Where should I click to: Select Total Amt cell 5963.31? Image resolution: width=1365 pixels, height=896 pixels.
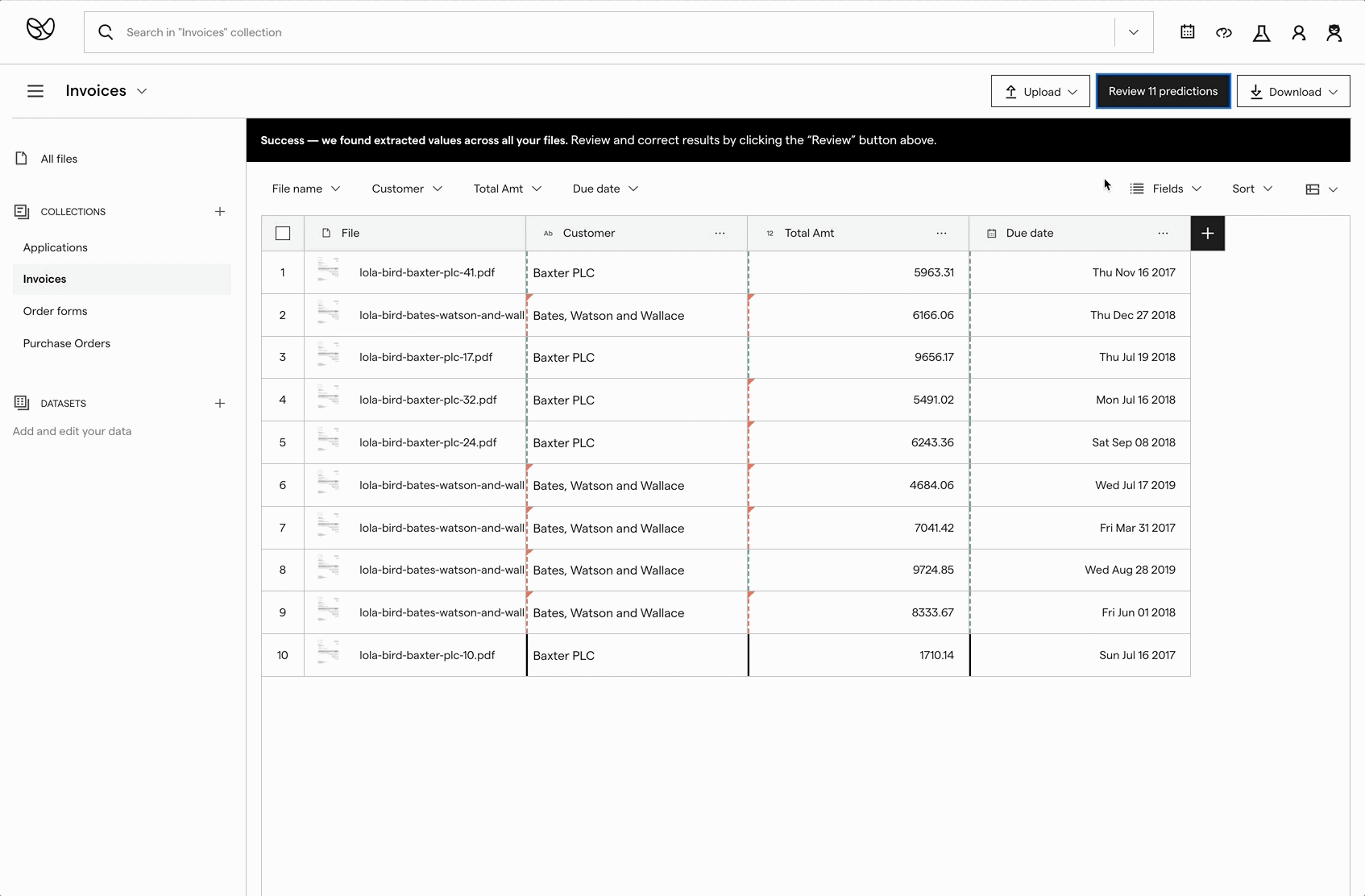click(x=858, y=272)
